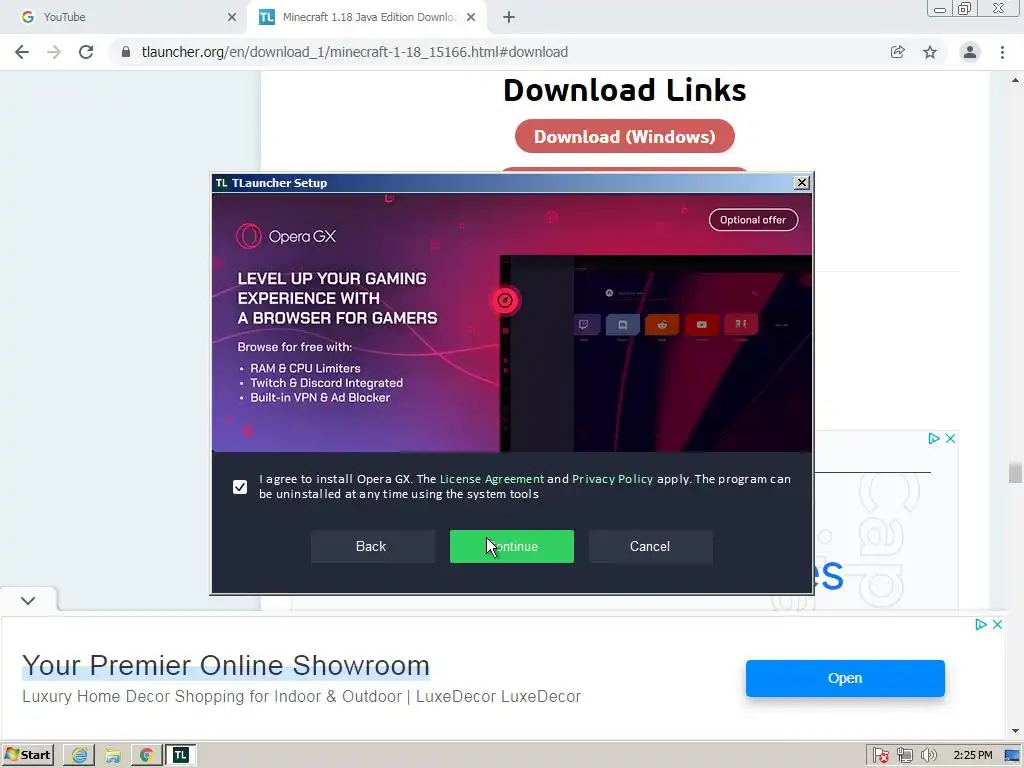
Task: Click the 2:25 PM system clock
Action: pos(972,755)
